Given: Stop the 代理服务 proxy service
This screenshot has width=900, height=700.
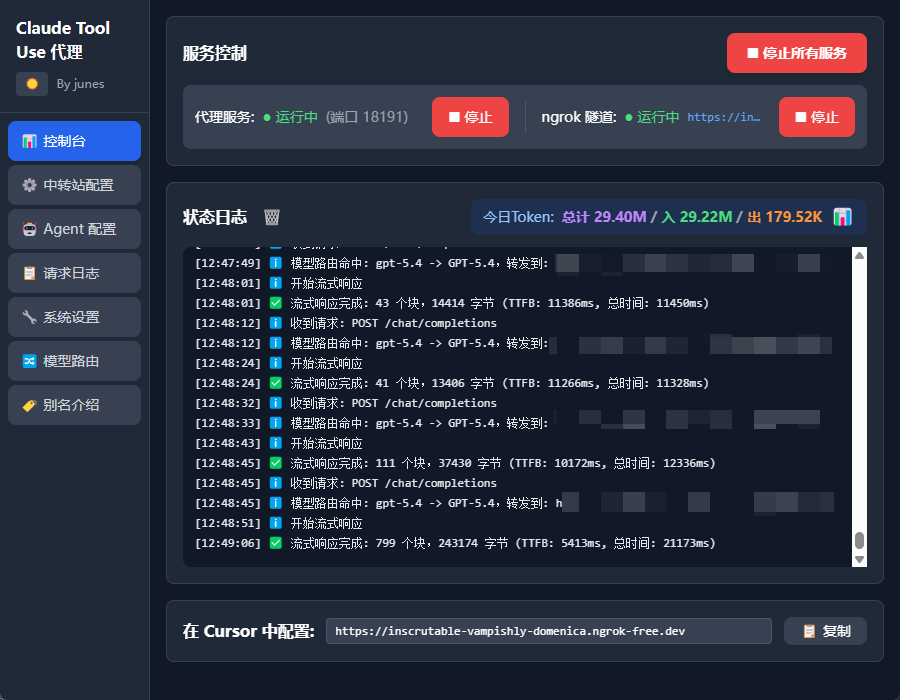Looking at the screenshot, I should point(470,117).
